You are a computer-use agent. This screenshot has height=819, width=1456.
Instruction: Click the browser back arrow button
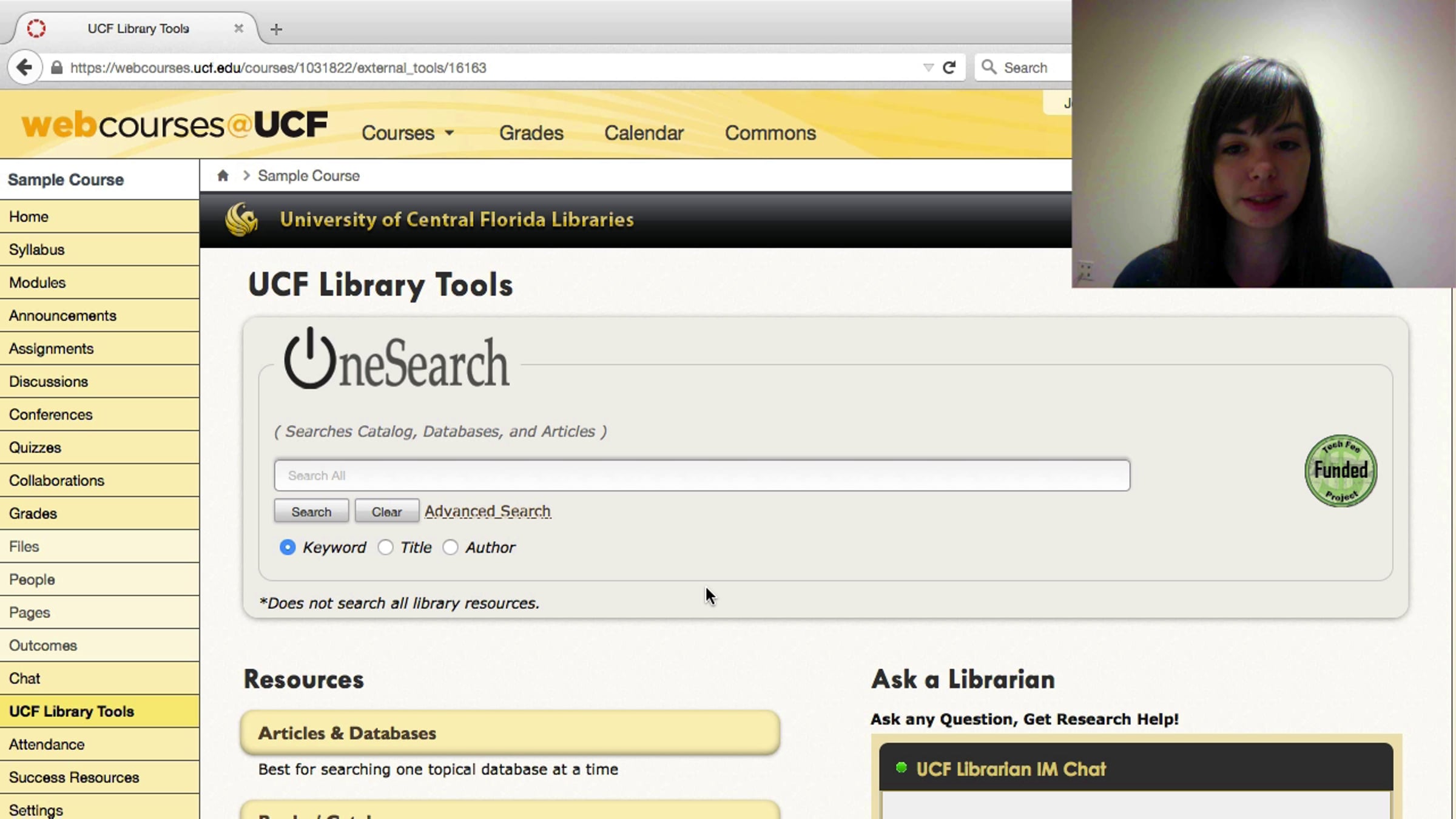click(24, 67)
